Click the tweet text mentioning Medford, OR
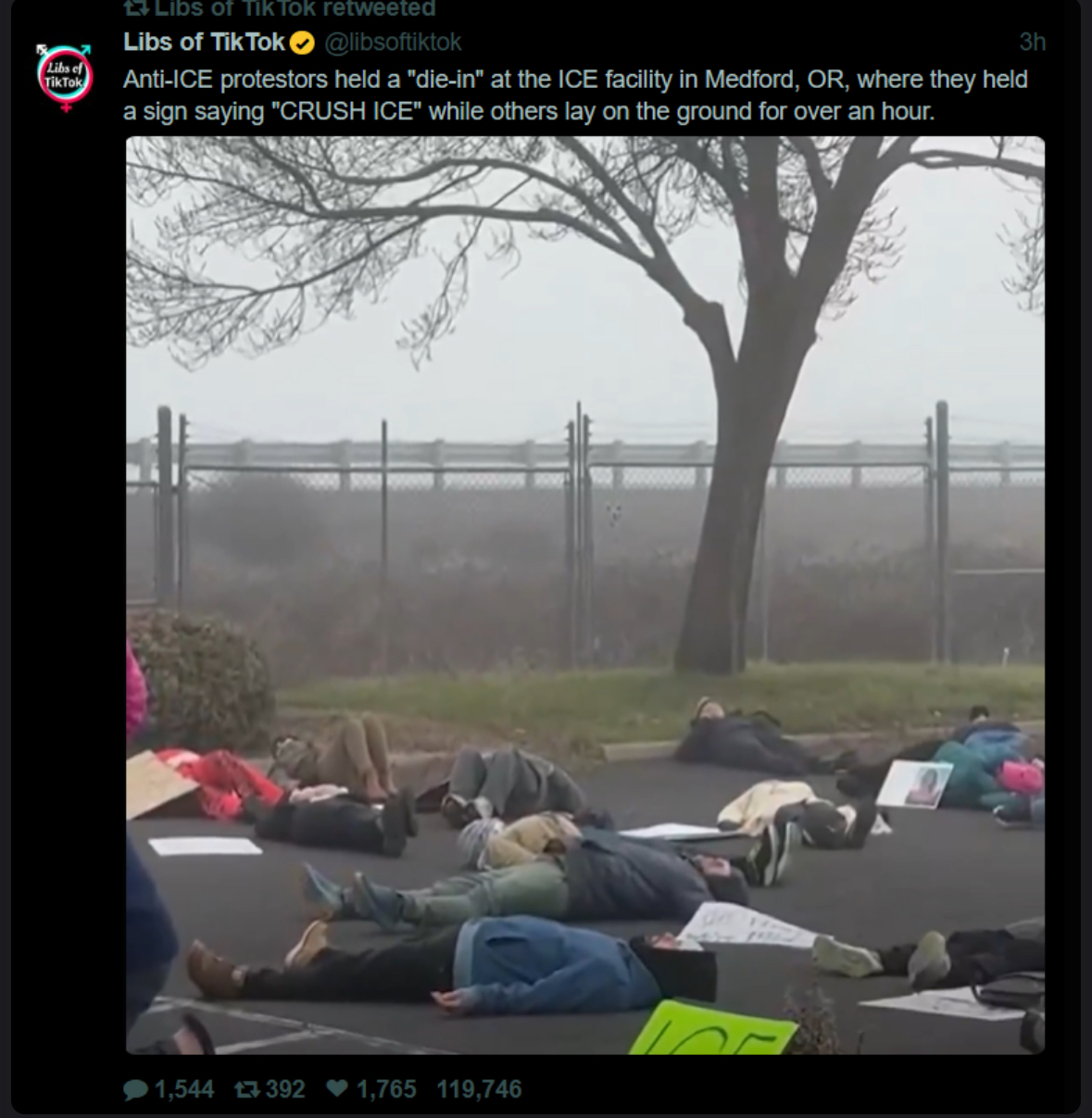Viewport: 1092px width, 1118px height. pos(575,79)
